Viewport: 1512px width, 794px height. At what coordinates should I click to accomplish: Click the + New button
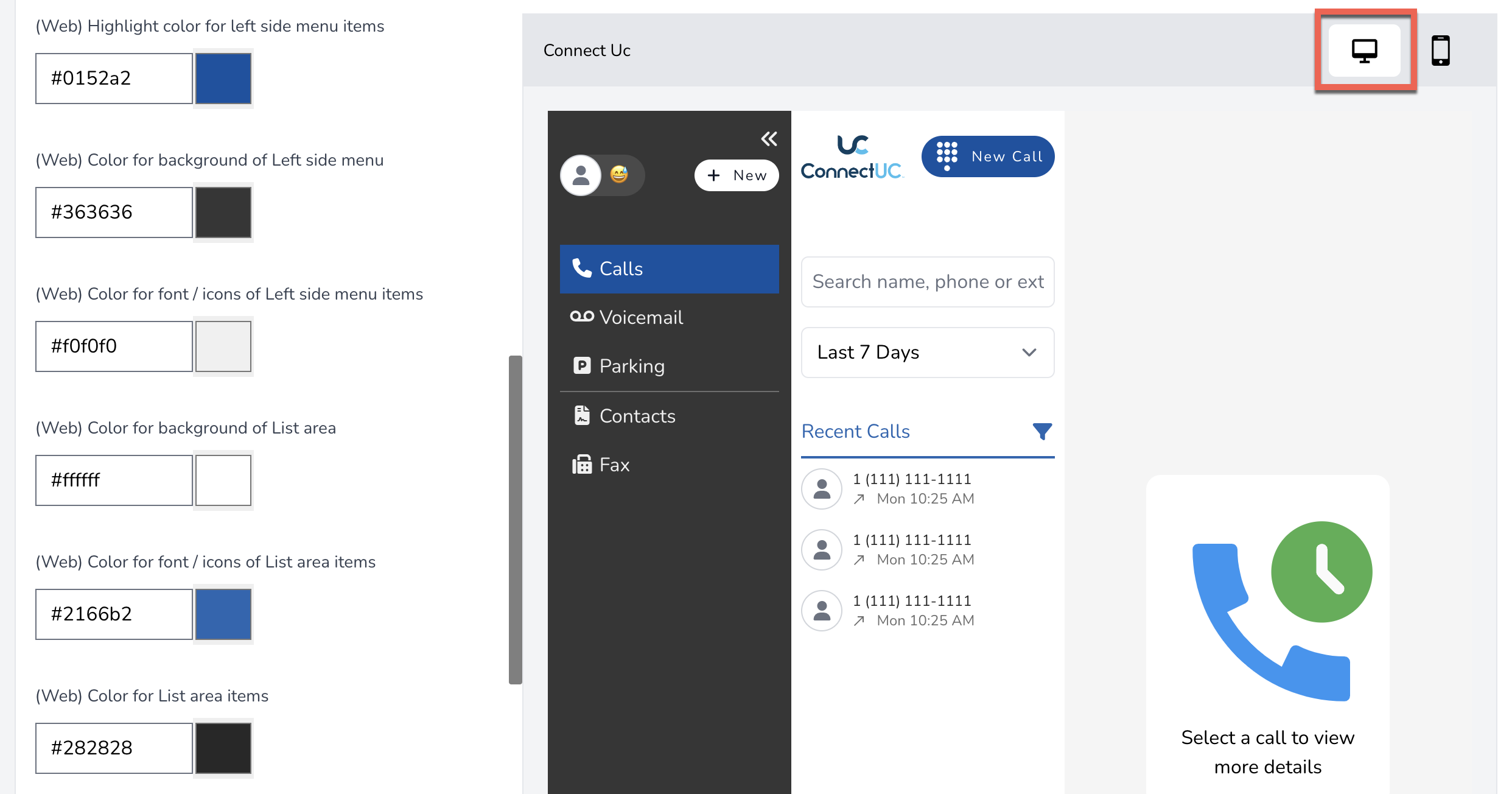[737, 175]
